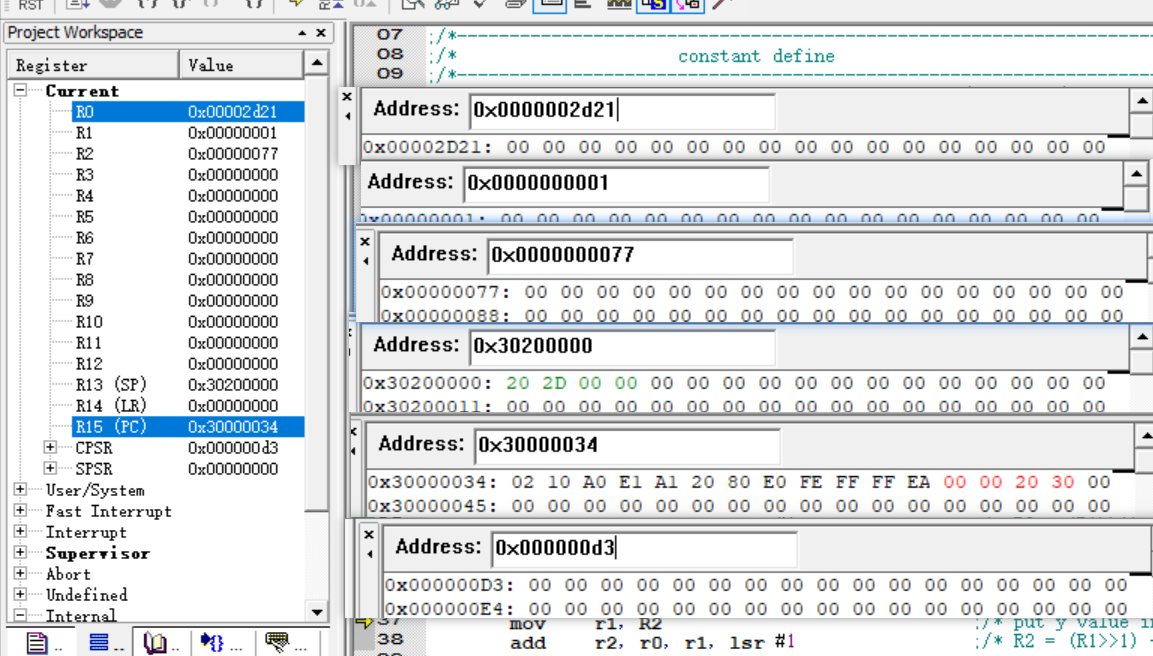Select the R7 register row

tap(188, 259)
